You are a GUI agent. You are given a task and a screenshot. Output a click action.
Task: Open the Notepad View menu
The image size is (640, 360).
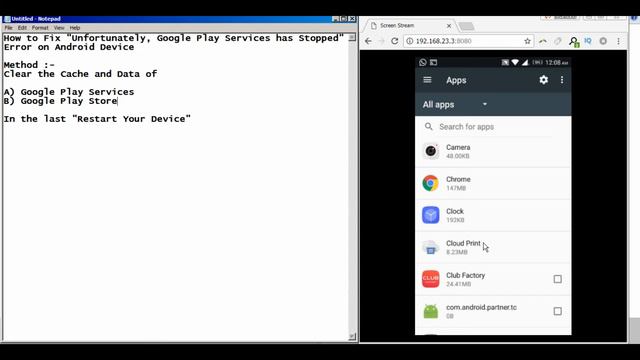click(x=59, y=28)
